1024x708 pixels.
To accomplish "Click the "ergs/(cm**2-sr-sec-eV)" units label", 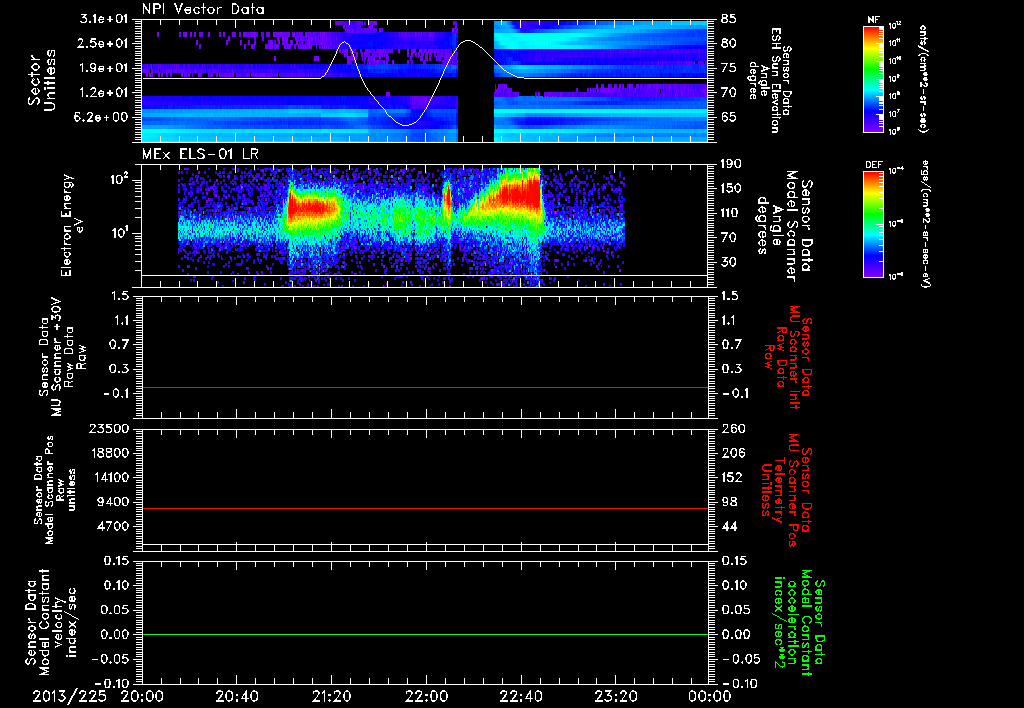I will click(x=925, y=224).
